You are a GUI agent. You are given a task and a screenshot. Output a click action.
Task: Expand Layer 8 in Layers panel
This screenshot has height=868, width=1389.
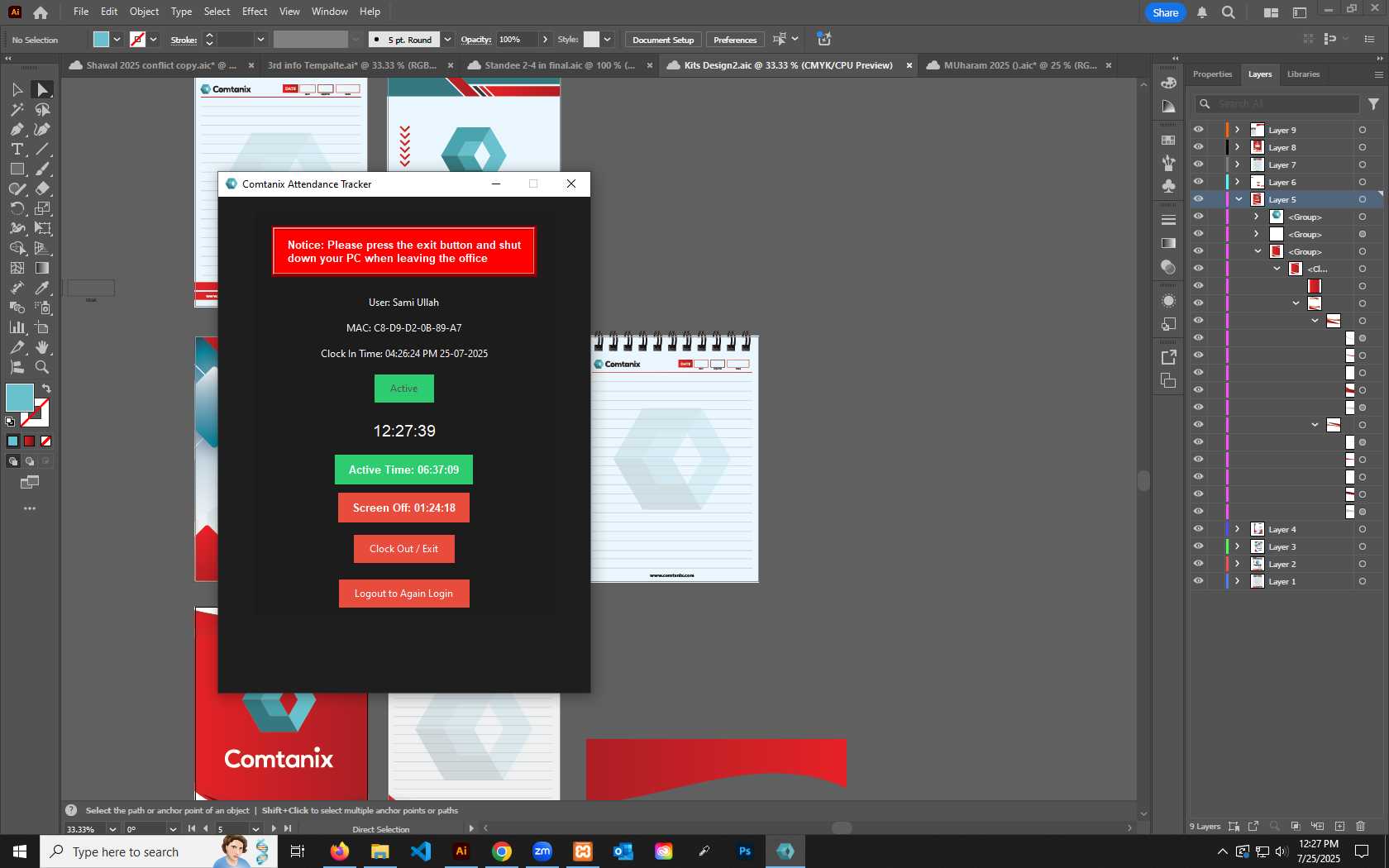pyautogui.click(x=1238, y=147)
